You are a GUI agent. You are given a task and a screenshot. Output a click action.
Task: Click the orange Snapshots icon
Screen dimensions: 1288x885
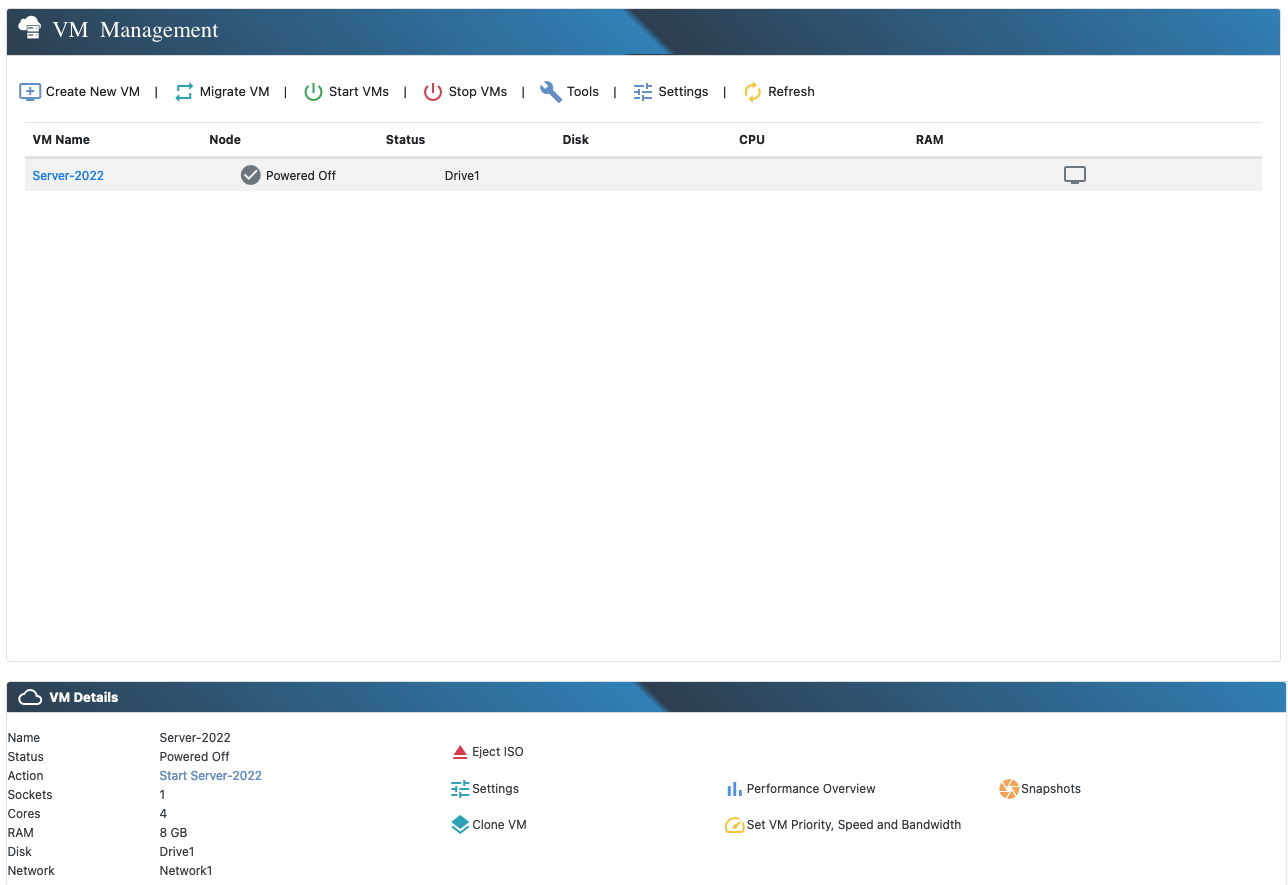click(x=1009, y=789)
